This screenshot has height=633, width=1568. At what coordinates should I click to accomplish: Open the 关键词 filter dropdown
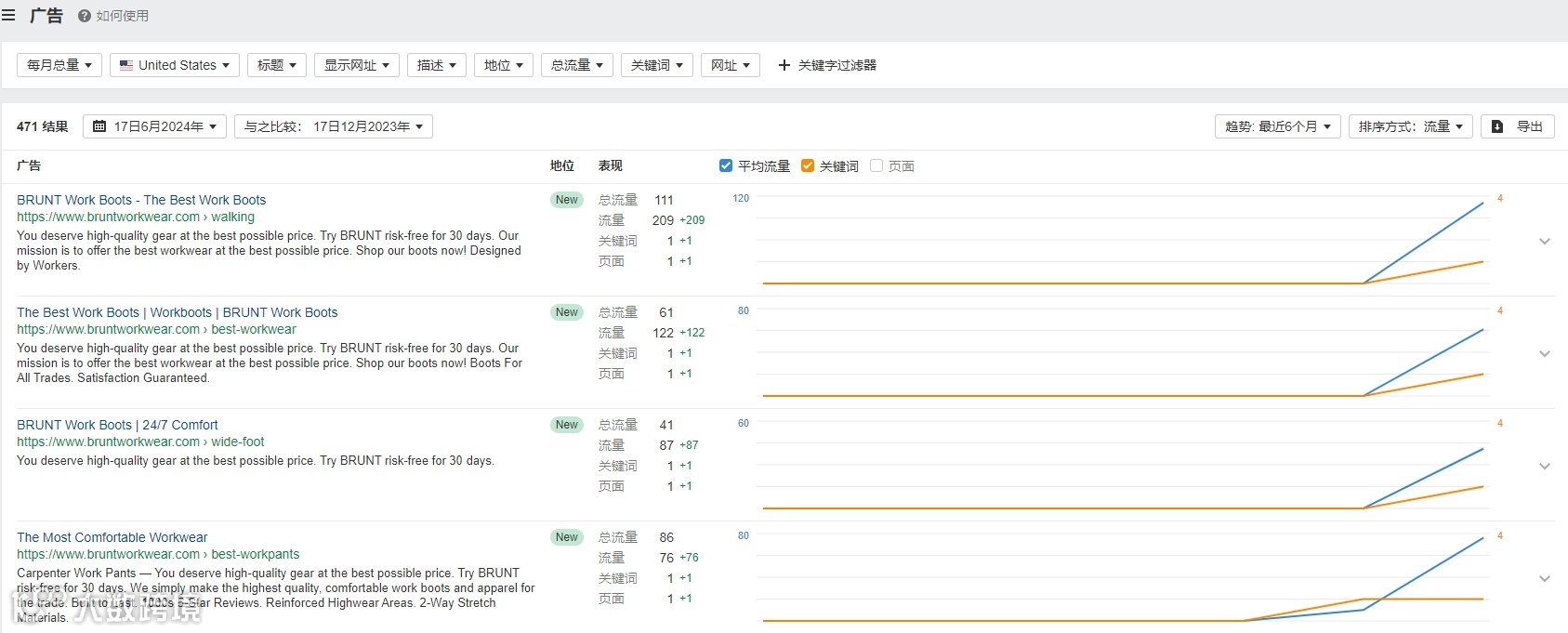(x=657, y=65)
